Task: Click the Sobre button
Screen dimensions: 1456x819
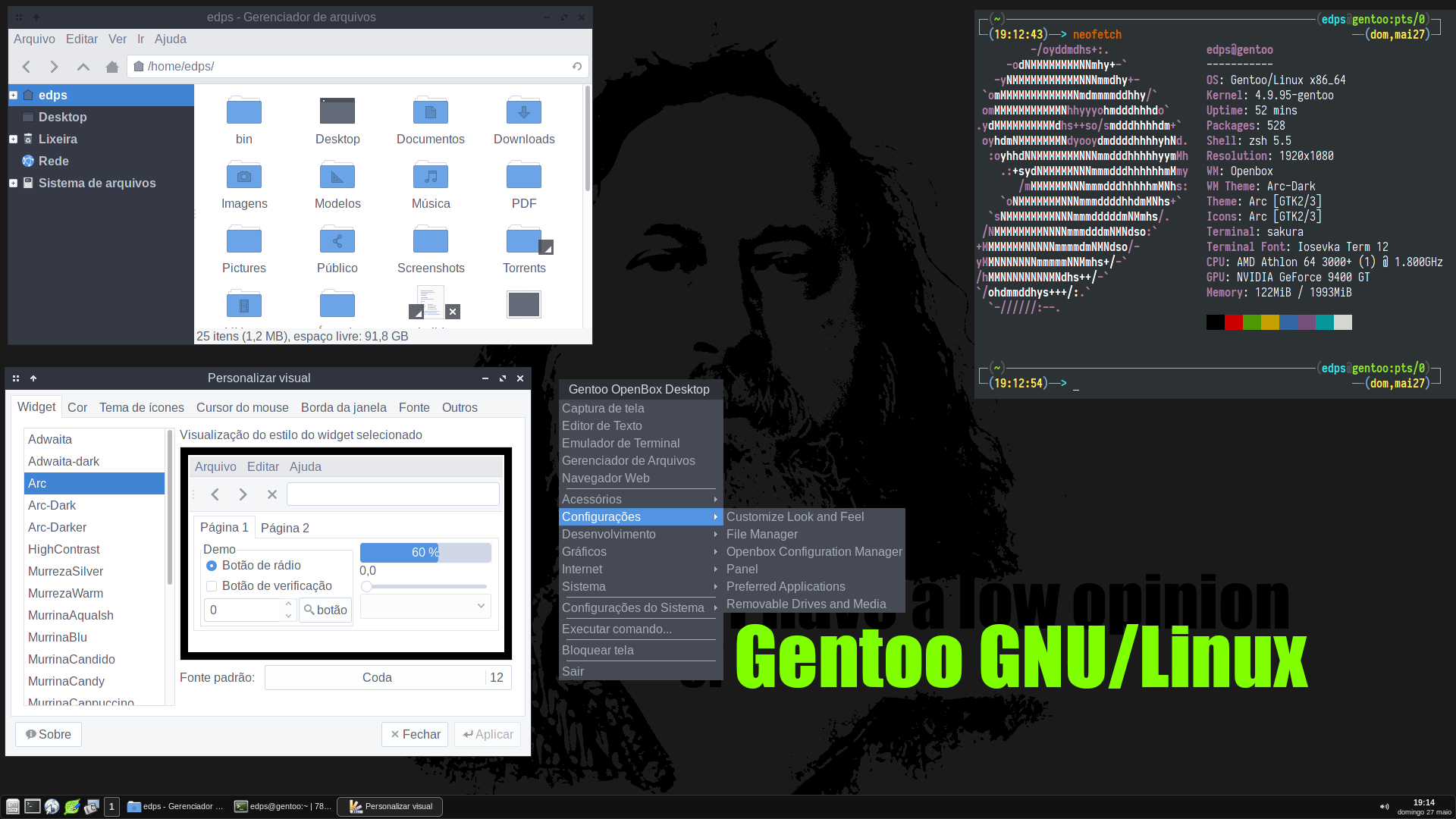Action: point(49,735)
